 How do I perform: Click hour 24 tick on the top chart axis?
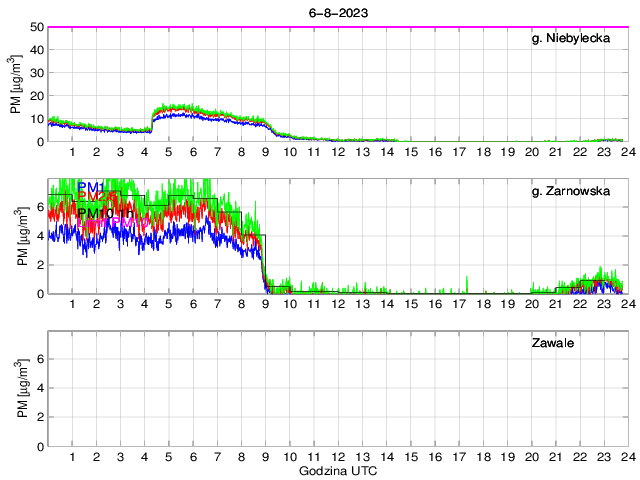click(627, 151)
